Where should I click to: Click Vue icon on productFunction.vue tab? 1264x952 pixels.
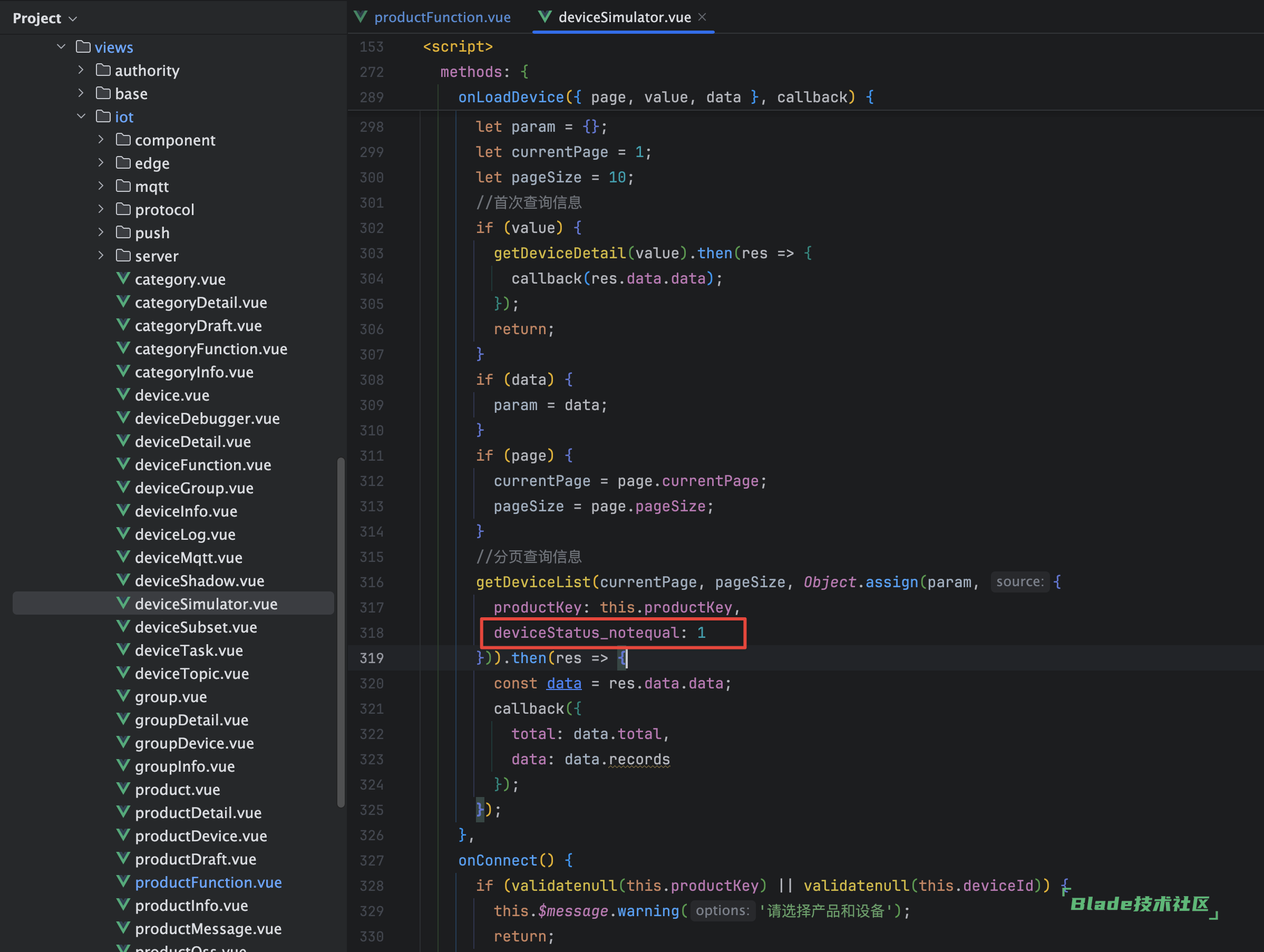point(361,16)
